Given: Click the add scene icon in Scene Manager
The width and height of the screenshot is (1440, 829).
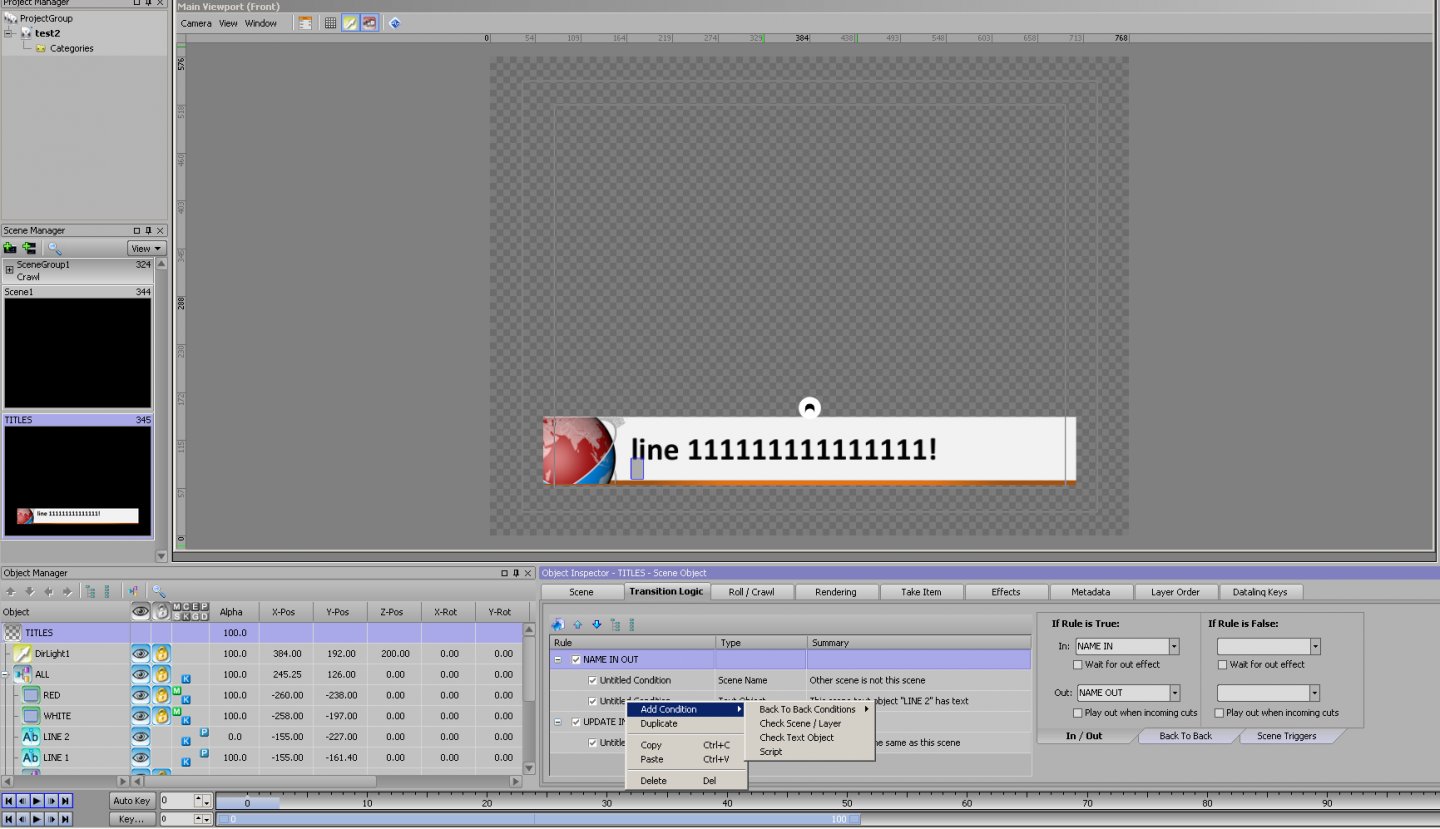Looking at the screenshot, I should click(x=10, y=248).
